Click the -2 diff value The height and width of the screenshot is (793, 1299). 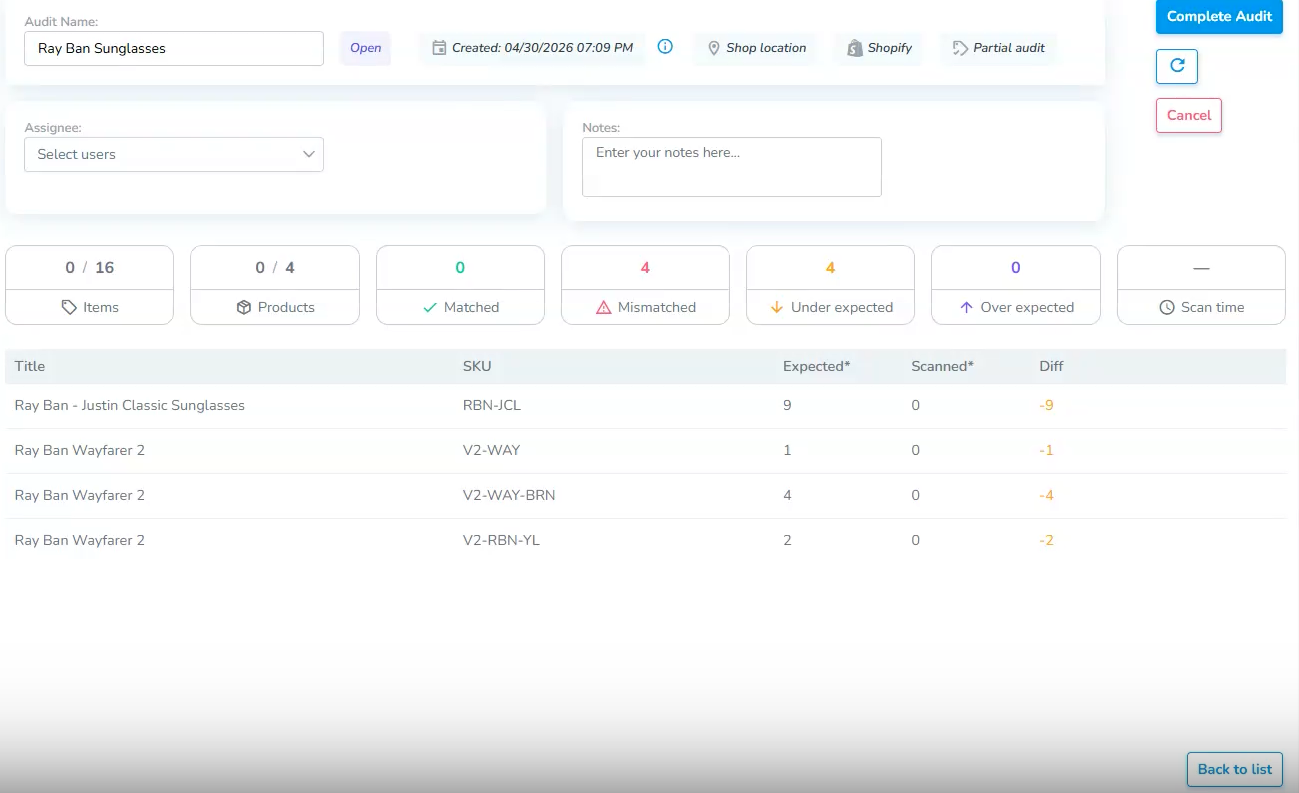(1046, 540)
